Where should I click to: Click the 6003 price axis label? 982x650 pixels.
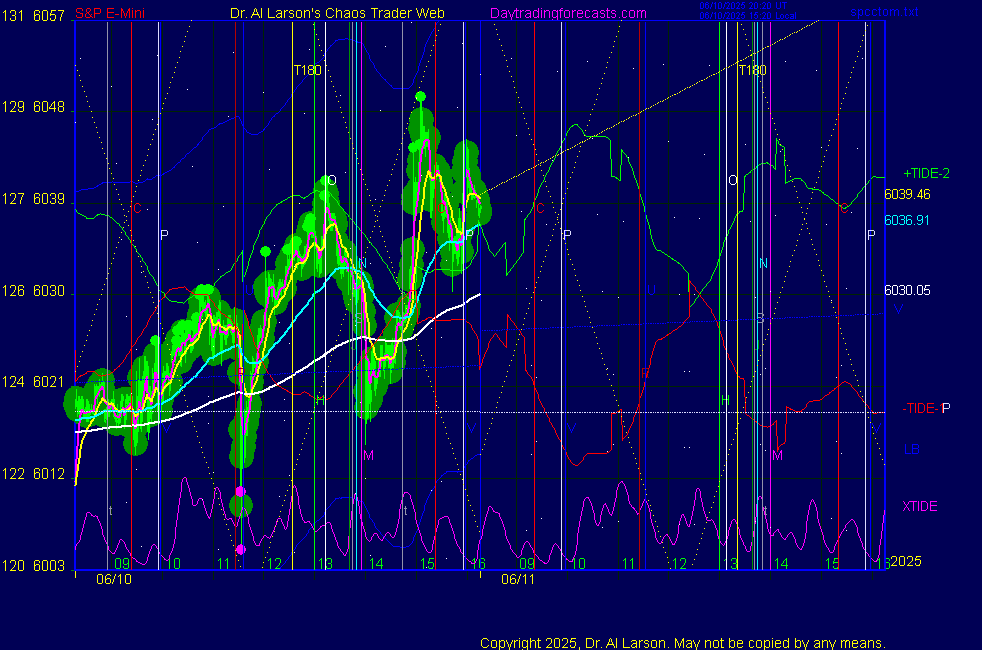[x=49, y=566]
